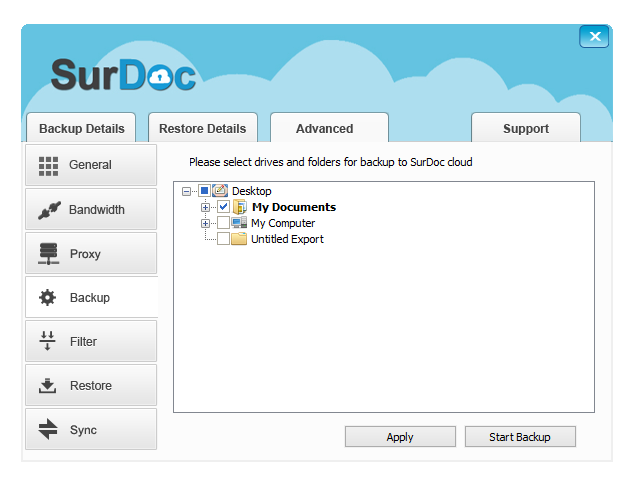Open the Advanced tab
The width and height of the screenshot is (625, 480).
click(329, 128)
